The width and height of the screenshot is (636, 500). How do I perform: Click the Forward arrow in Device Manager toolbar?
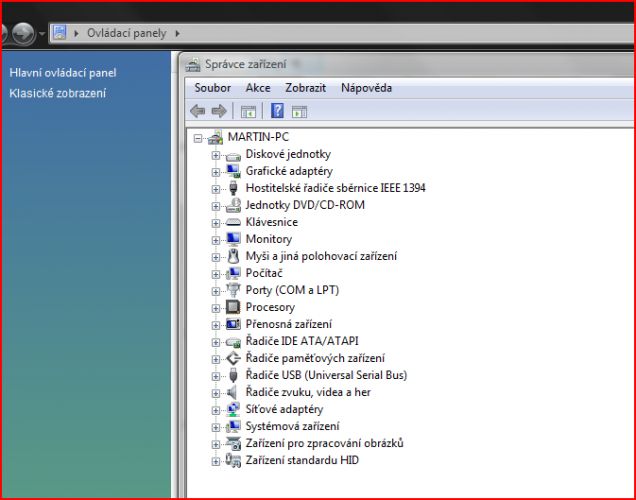click(x=219, y=111)
